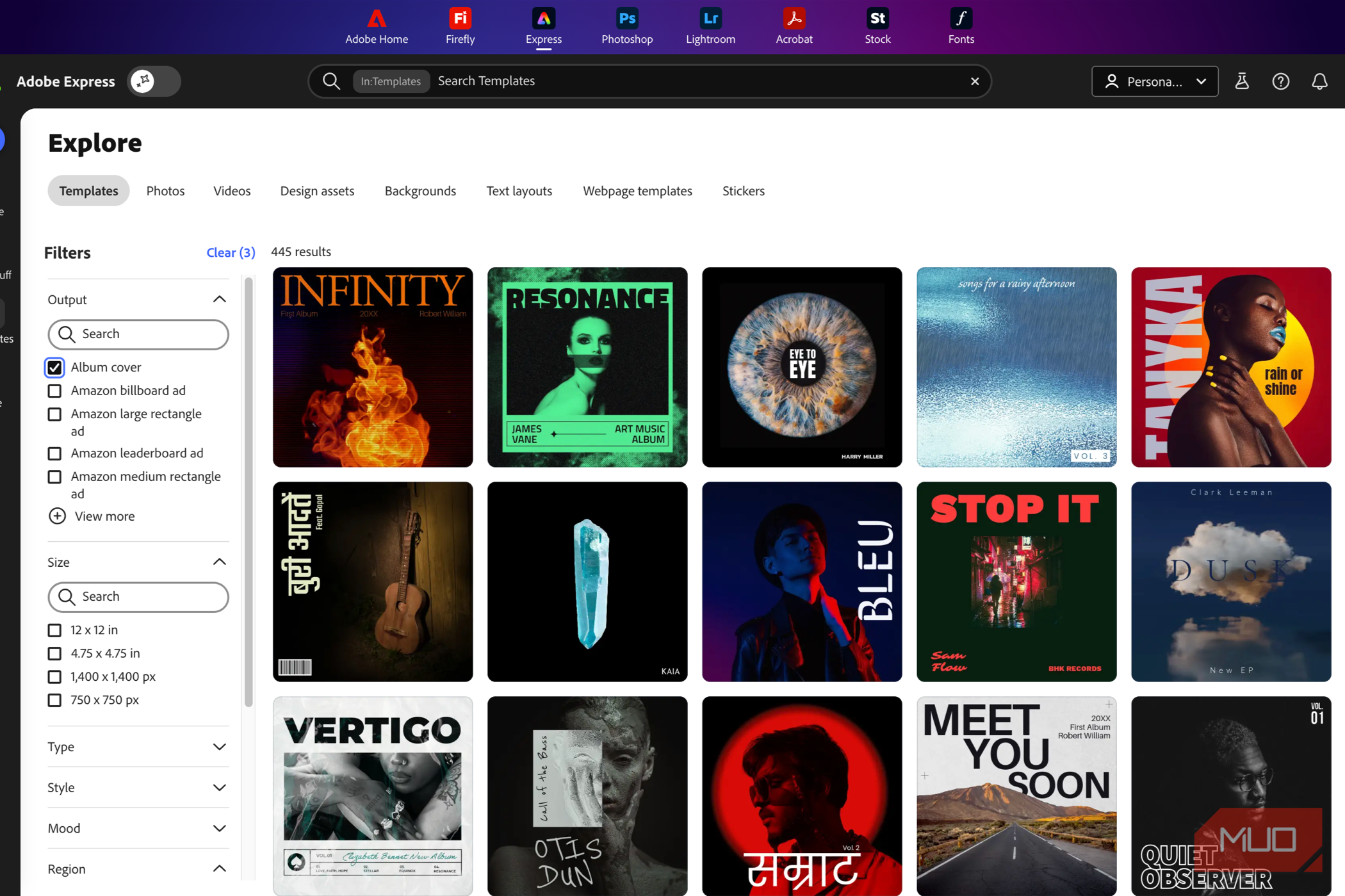Check Amazon billboard ad option
Screen dimensions: 1345x896
54,391
